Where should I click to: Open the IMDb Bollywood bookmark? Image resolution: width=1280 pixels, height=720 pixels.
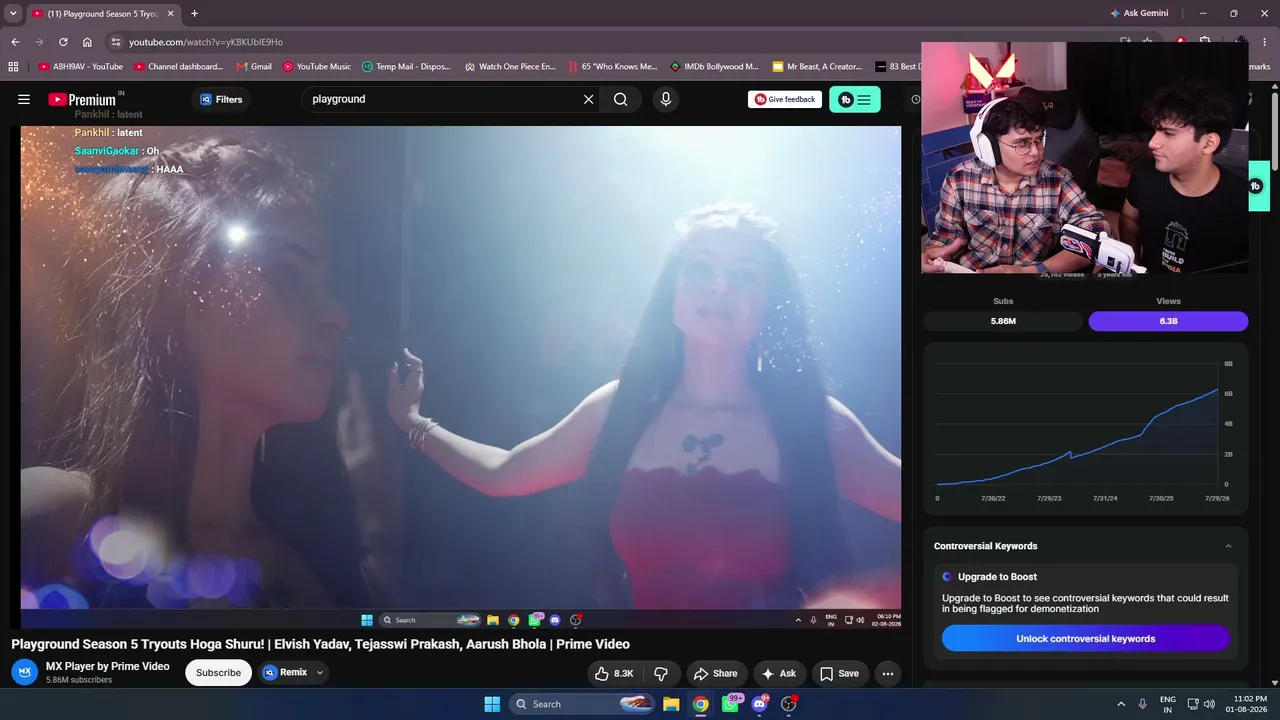(714, 67)
